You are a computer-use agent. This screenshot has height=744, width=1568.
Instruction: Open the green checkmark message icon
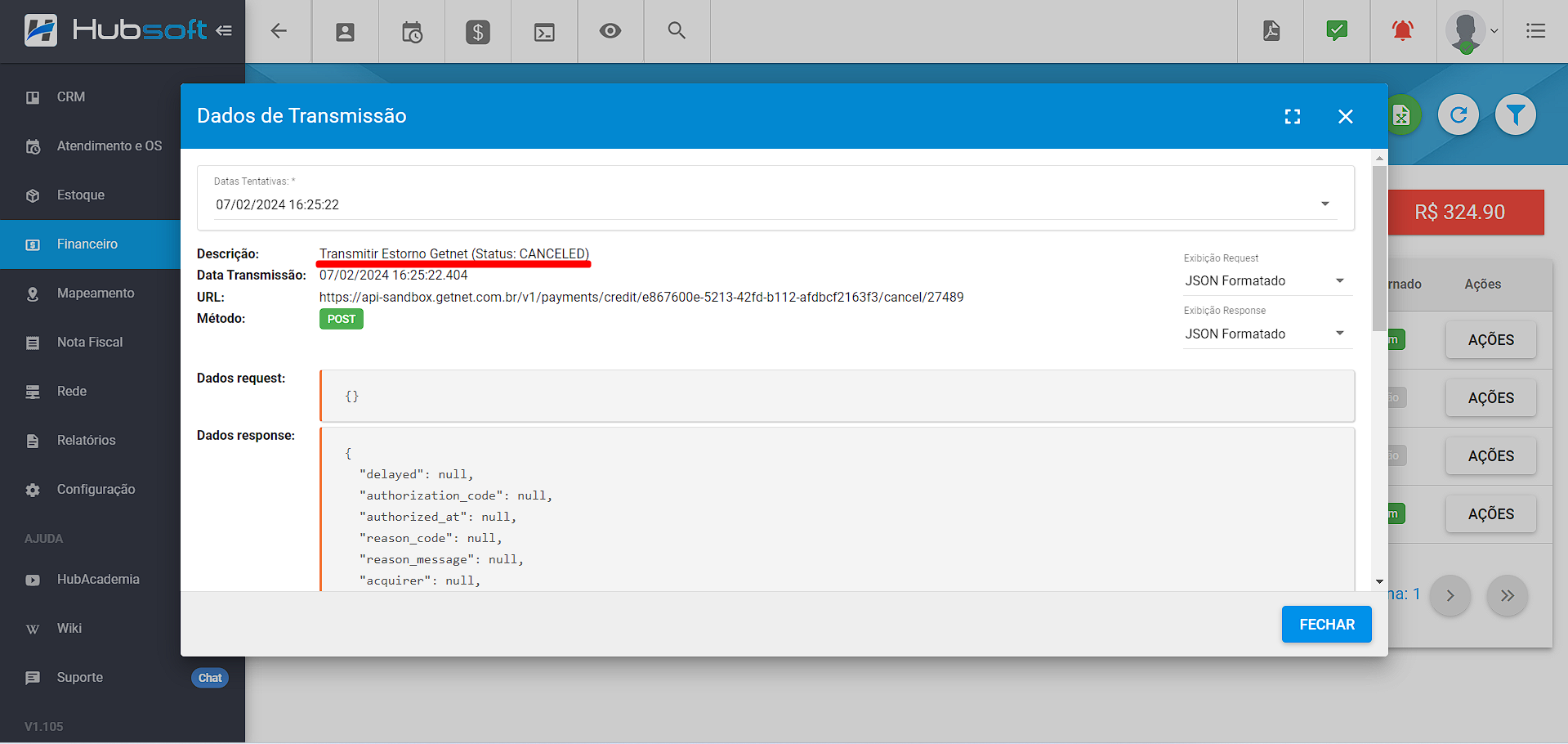1337,31
